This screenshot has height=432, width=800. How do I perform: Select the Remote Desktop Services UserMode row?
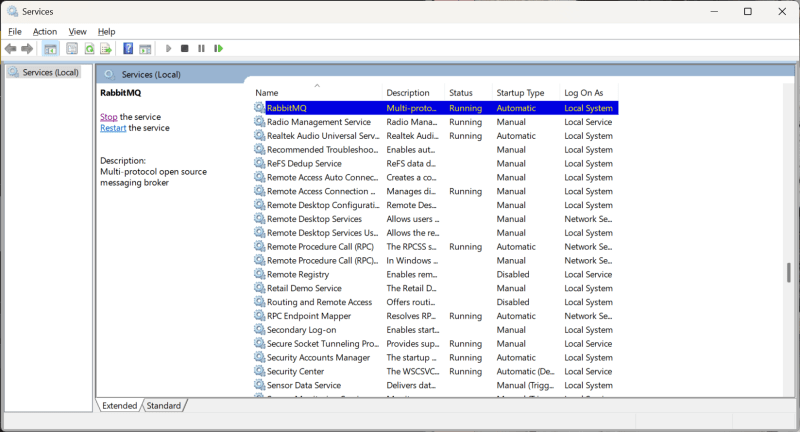pyautogui.click(x=436, y=233)
